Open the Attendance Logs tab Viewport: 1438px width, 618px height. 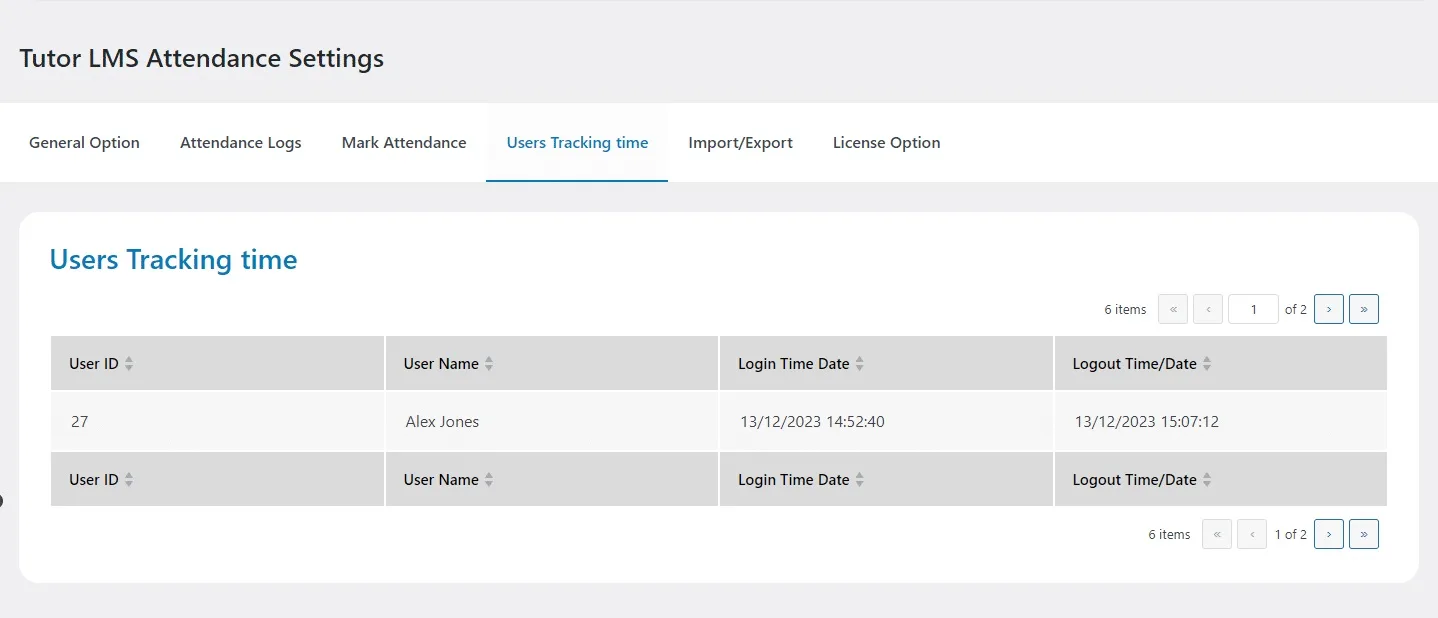pyautogui.click(x=240, y=142)
